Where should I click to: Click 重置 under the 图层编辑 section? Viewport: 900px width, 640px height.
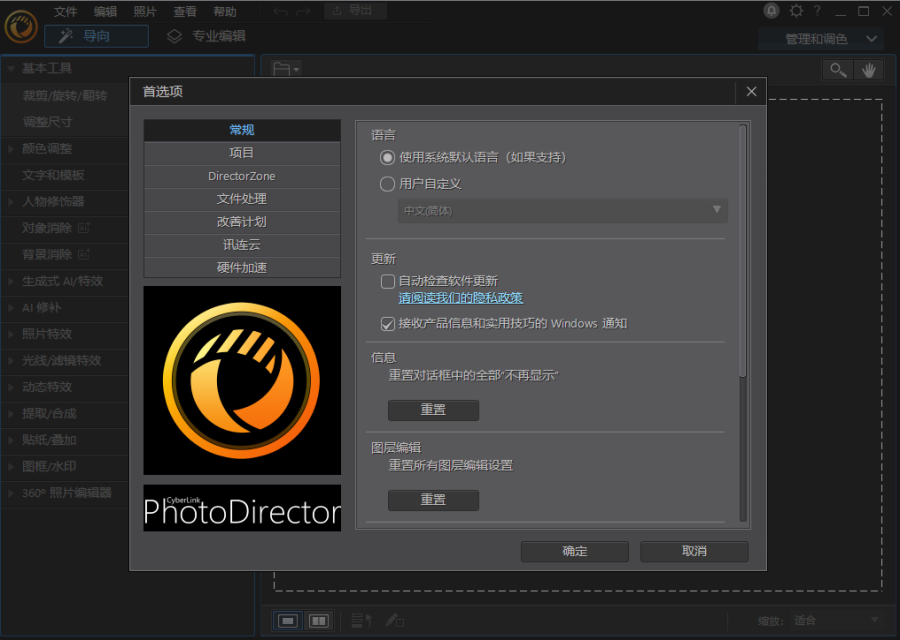click(433, 500)
